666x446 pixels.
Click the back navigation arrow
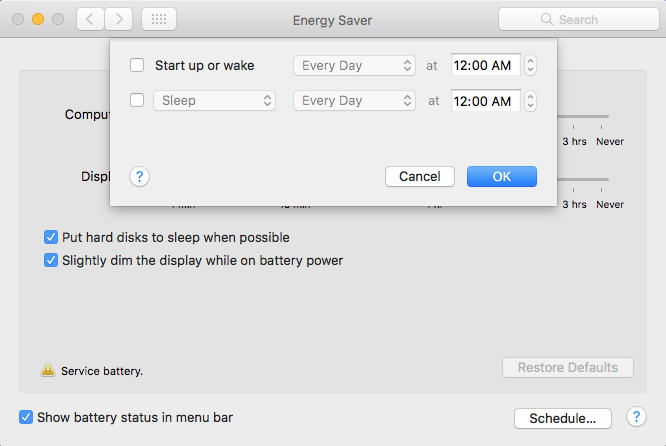pyautogui.click(x=90, y=19)
